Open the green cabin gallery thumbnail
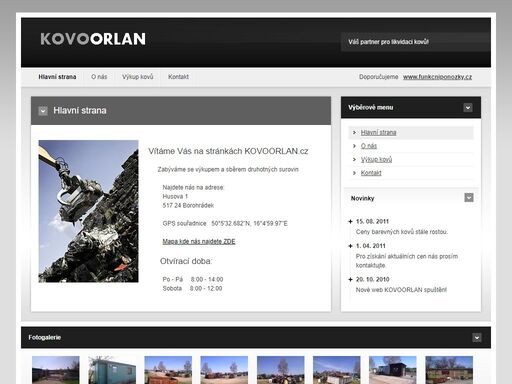 pyautogui.click(x=112, y=370)
